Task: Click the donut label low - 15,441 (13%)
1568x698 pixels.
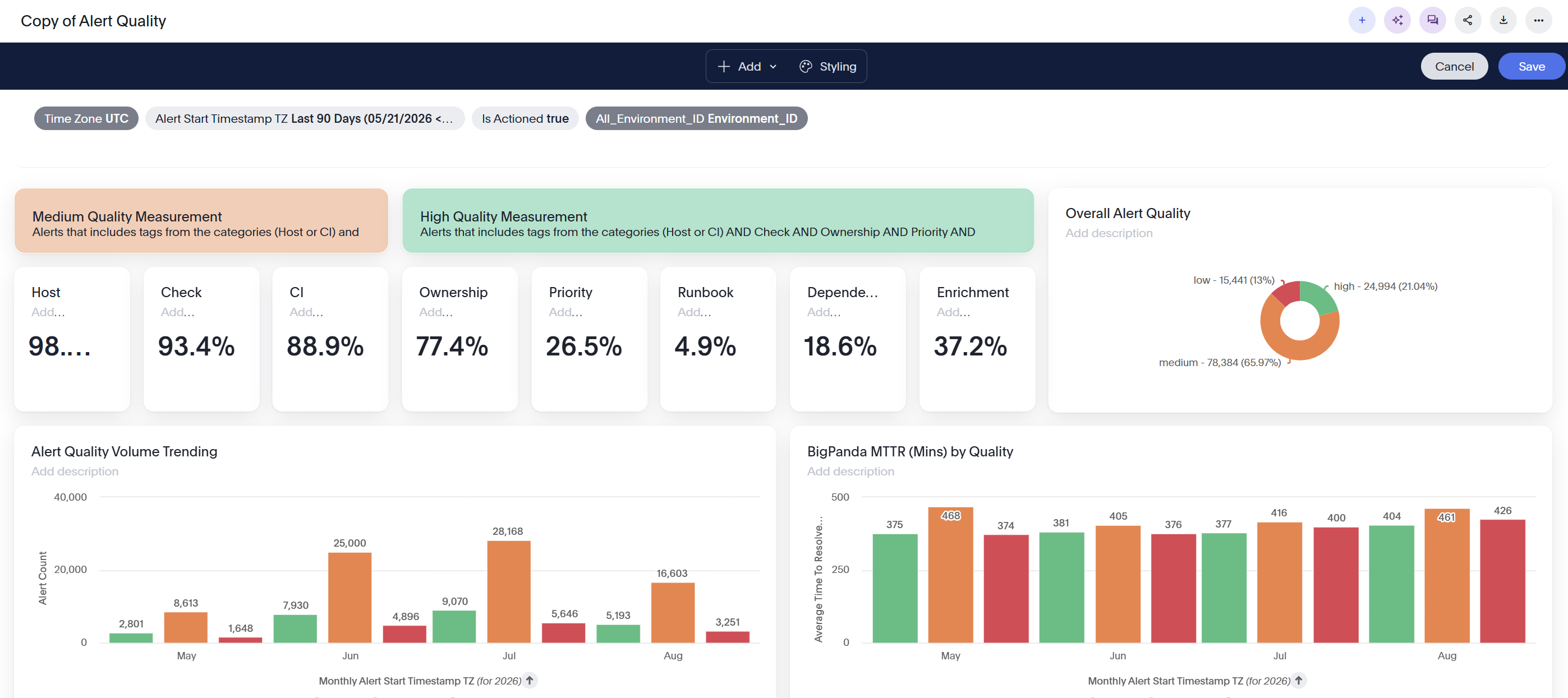Action: pyautogui.click(x=1234, y=280)
